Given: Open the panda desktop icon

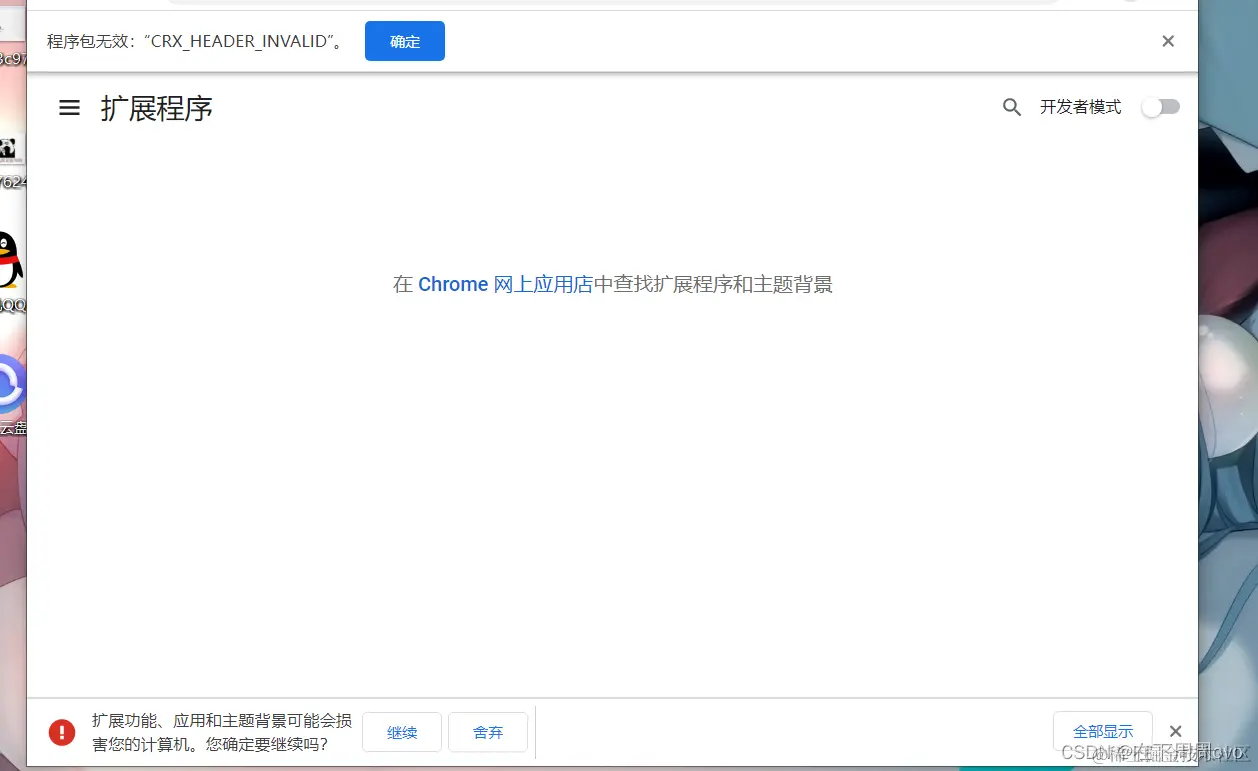Looking at the screenshot, I should (9, 150).
